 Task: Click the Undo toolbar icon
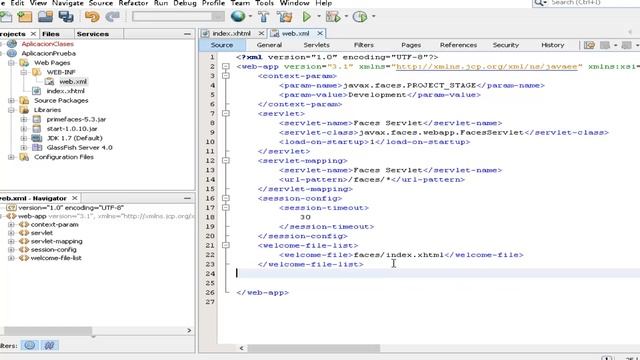pos(92,17)
